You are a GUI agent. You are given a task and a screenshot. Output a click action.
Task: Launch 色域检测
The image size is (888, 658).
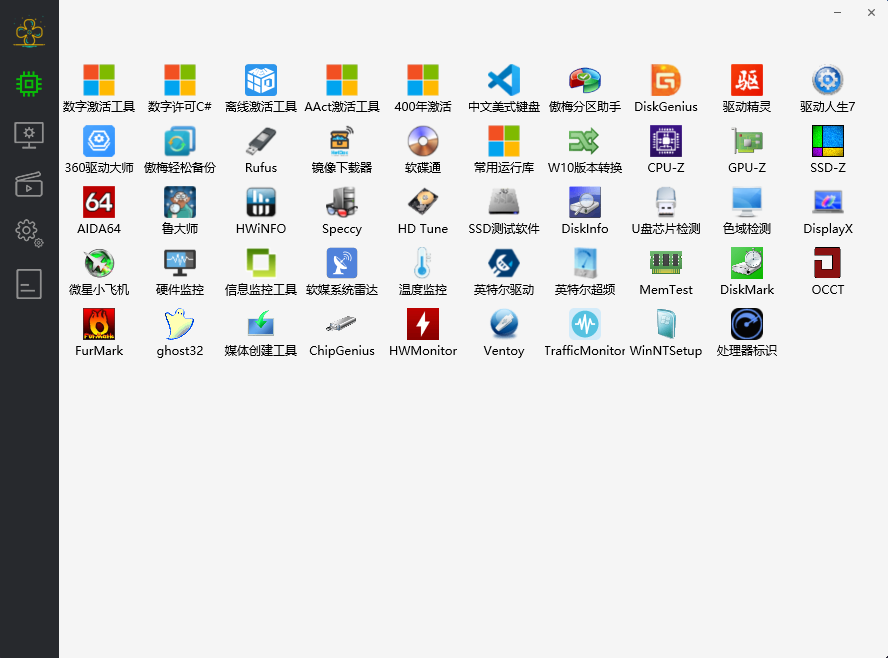(747, 211)
